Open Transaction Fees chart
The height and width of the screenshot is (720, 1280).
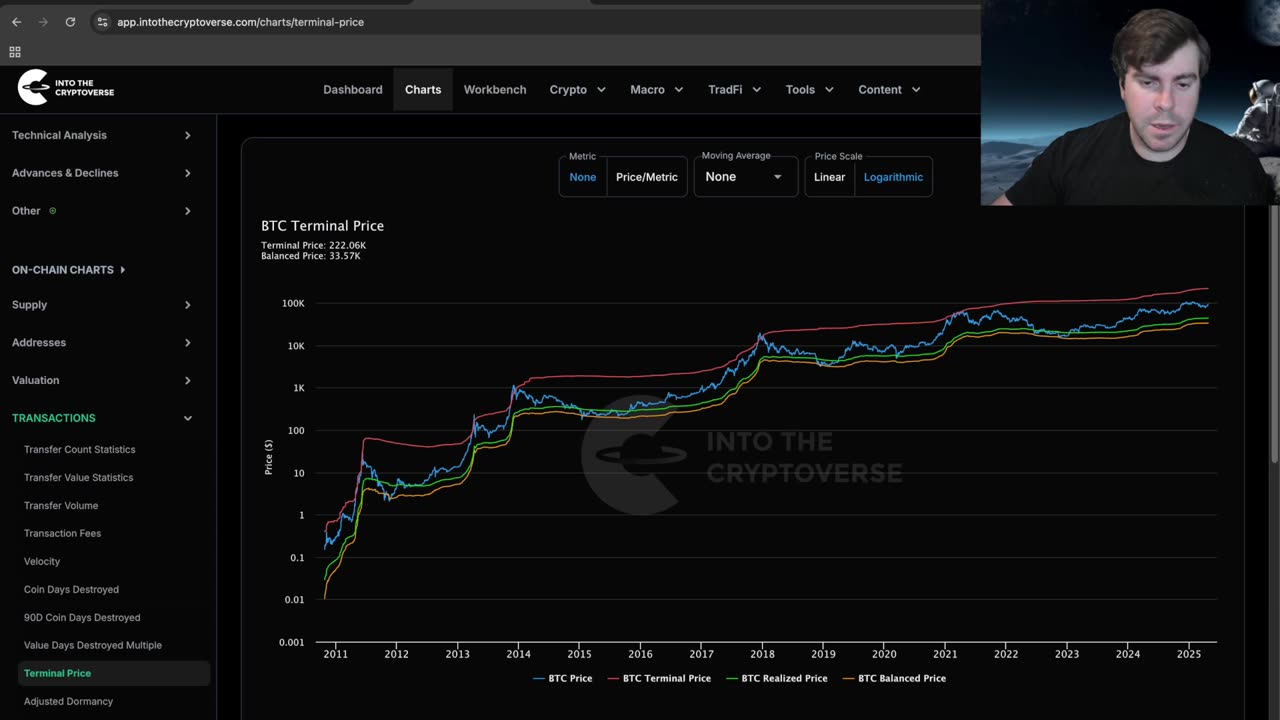click(x=62, y=534)
